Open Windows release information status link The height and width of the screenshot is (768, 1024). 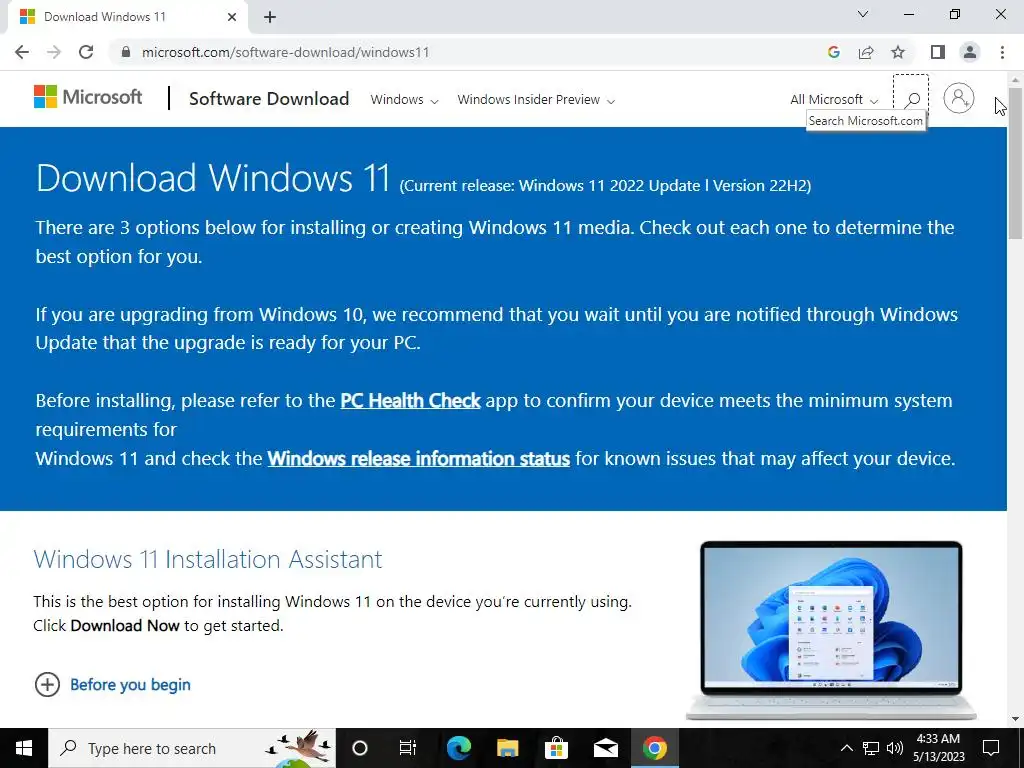click(x=419, y=458)
